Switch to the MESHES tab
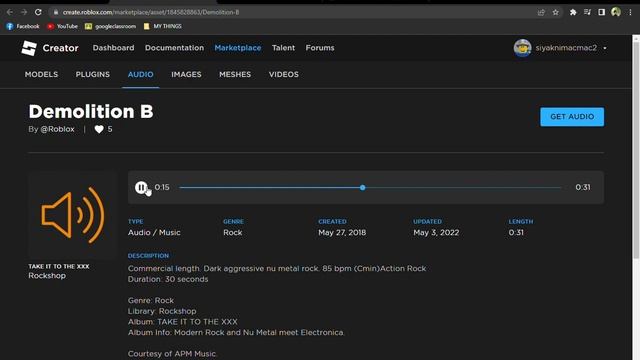The height and width of the screenshot is (360, 640). coord(235,74)
